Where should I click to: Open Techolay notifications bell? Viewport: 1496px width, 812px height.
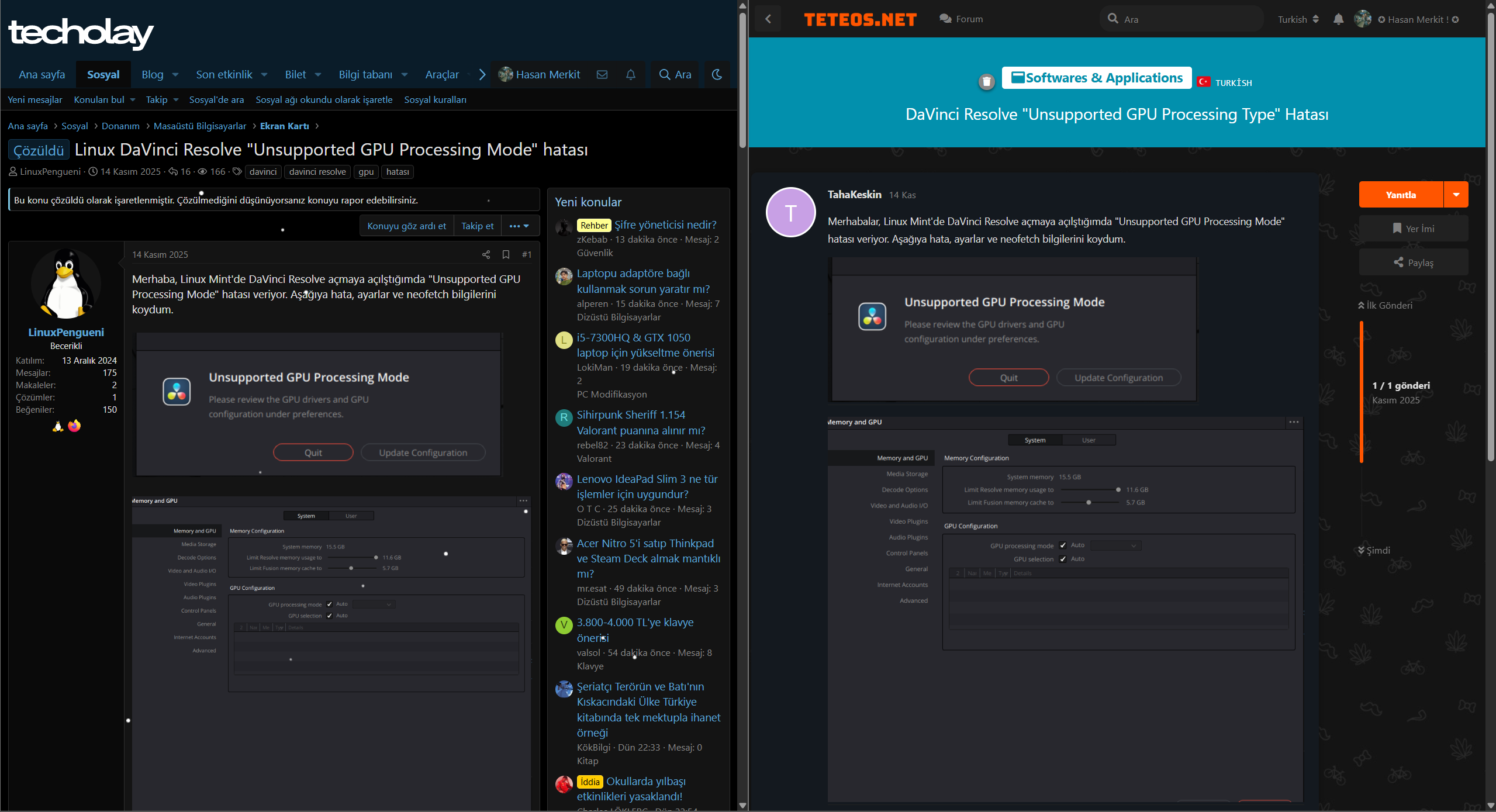click(x=631, y=75)
